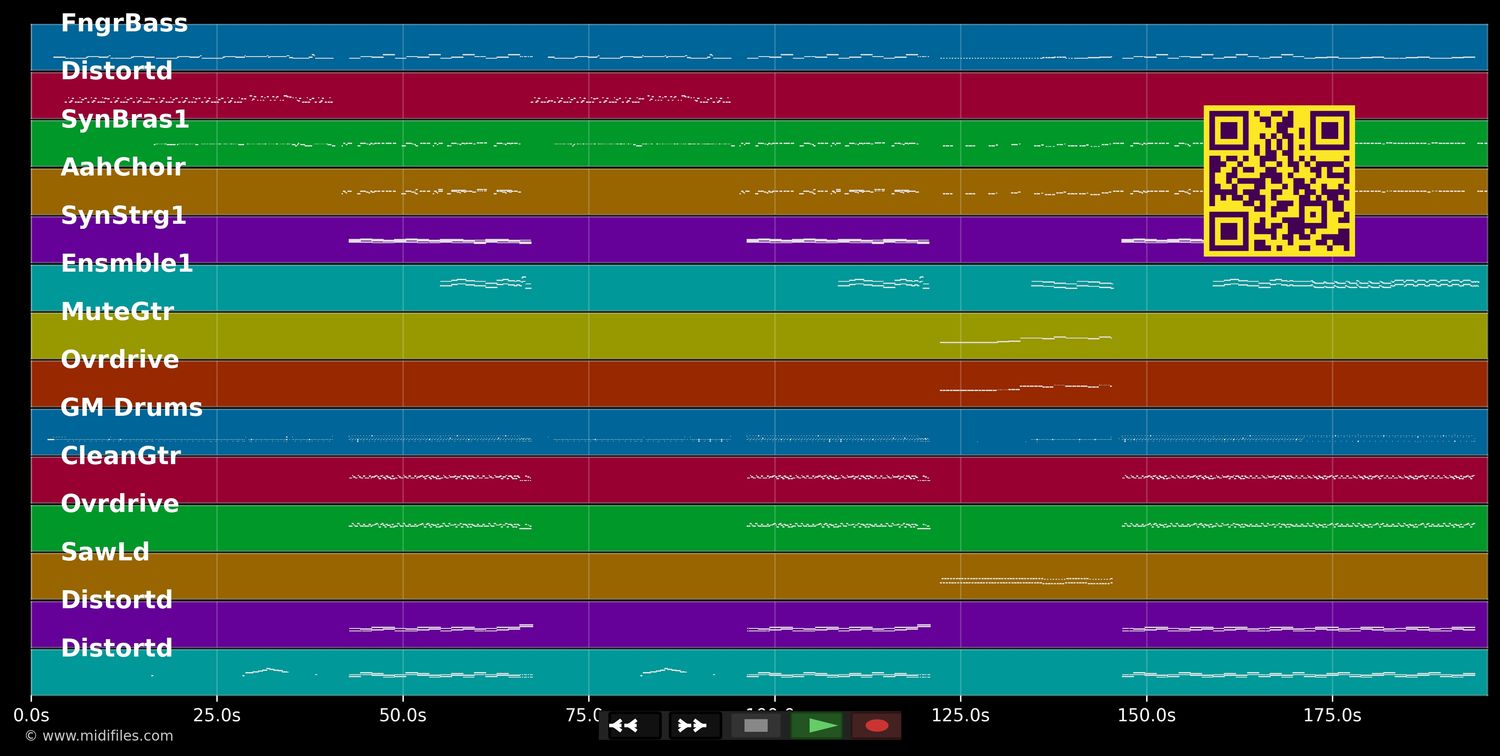
Task: Click the 175.0s time axis label
Action: [x=1332, y=716]
